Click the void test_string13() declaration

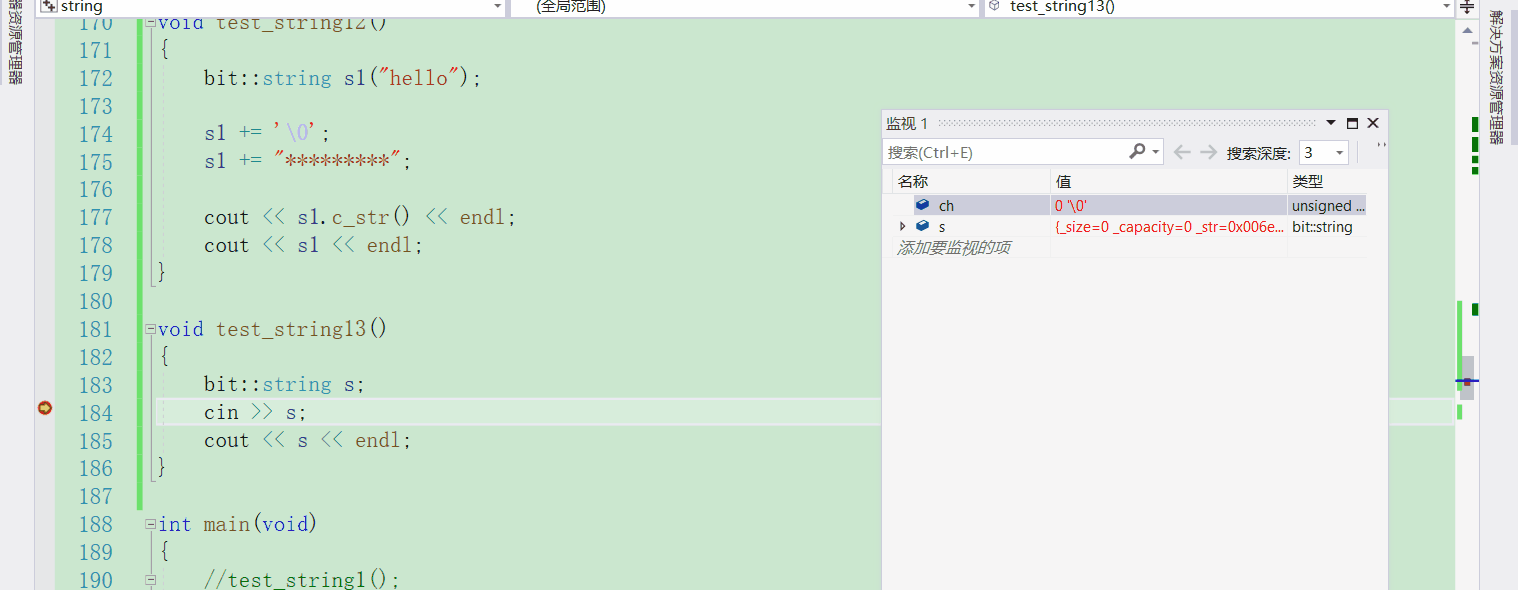[x=272, y=329]
